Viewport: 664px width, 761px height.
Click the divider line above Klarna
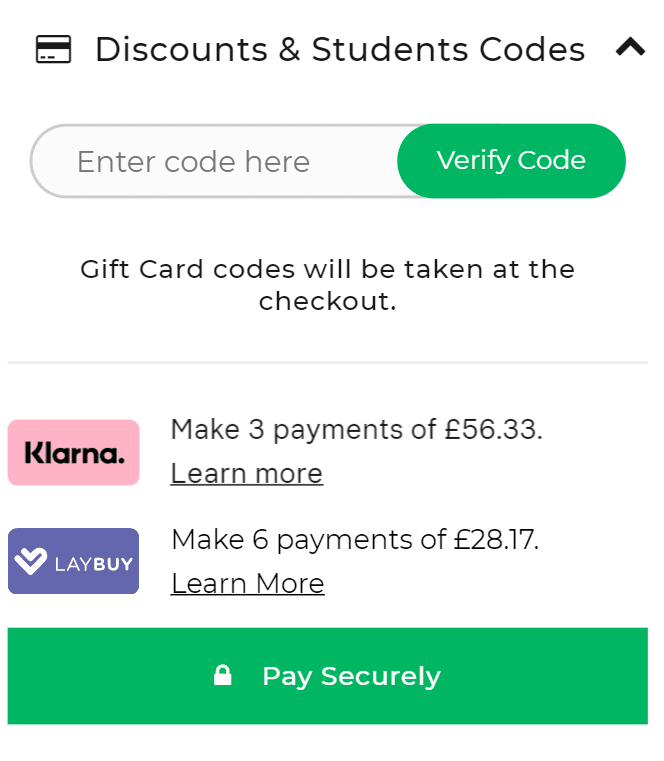click(x=327, y=362)
